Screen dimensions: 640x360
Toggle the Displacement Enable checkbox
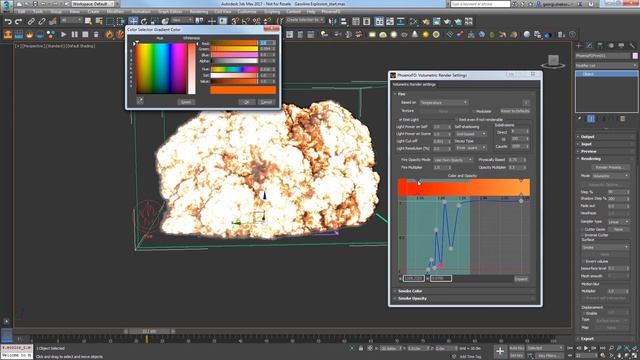click(x=583, y=313)
